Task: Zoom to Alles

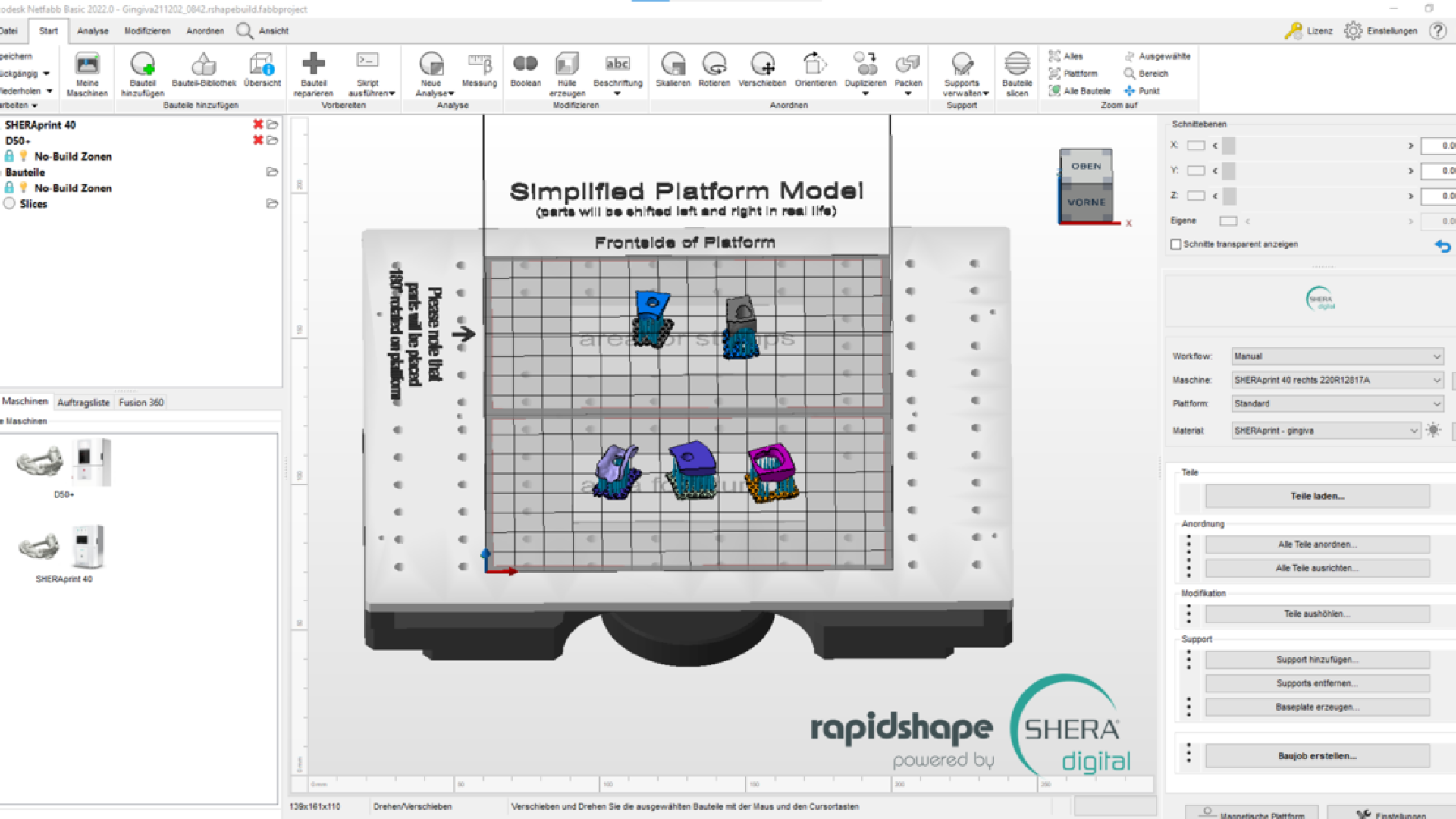Action: click(x=1065, y=56)
